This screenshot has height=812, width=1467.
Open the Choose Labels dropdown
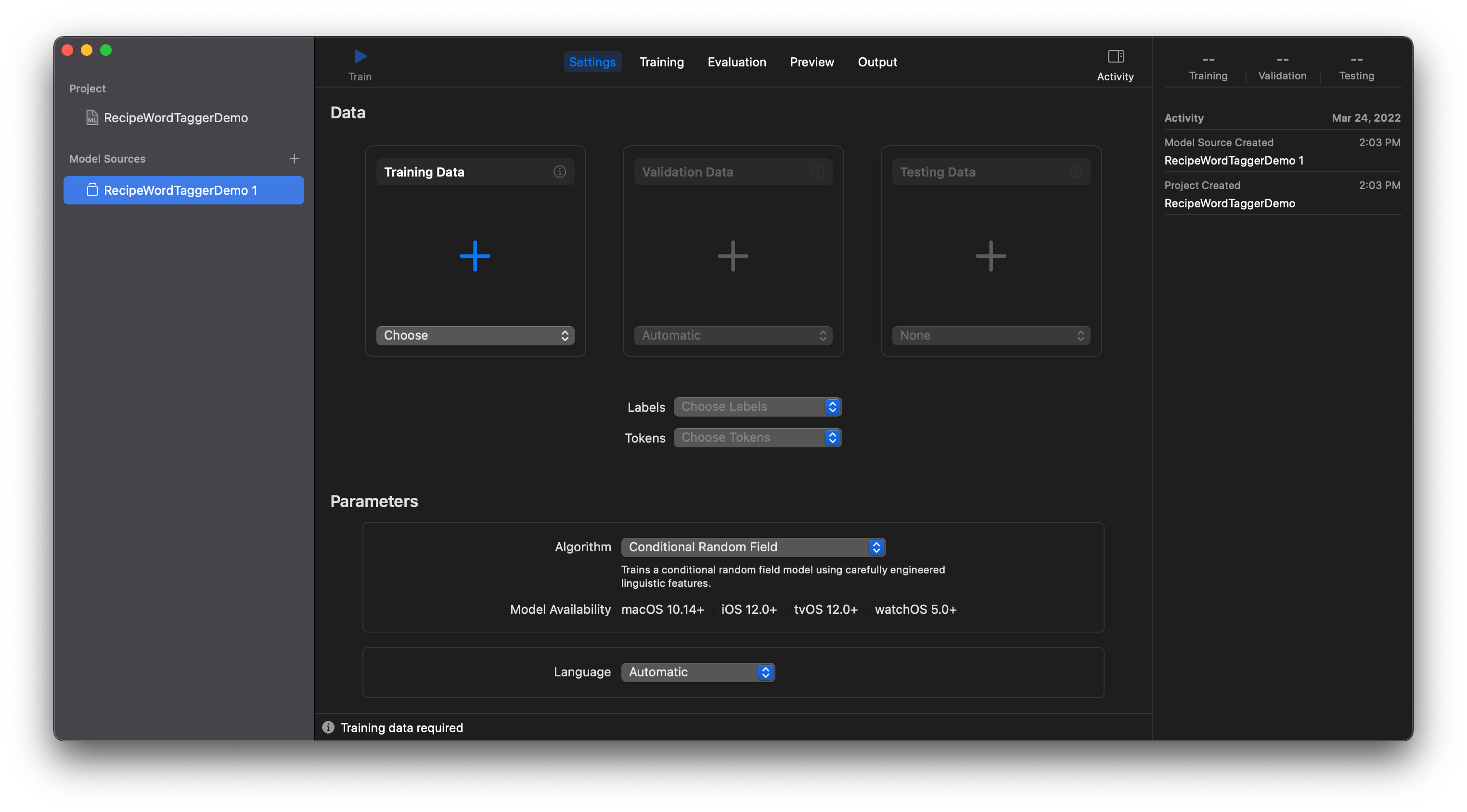click(757, 406)
